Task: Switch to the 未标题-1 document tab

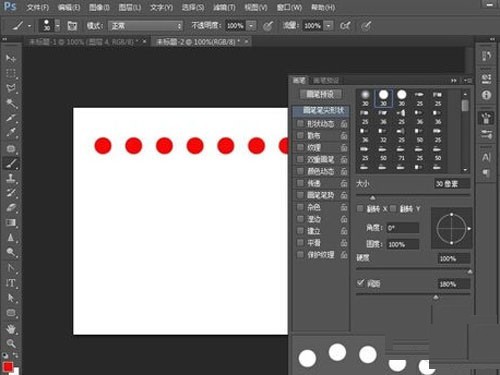Action: point(82,42)
